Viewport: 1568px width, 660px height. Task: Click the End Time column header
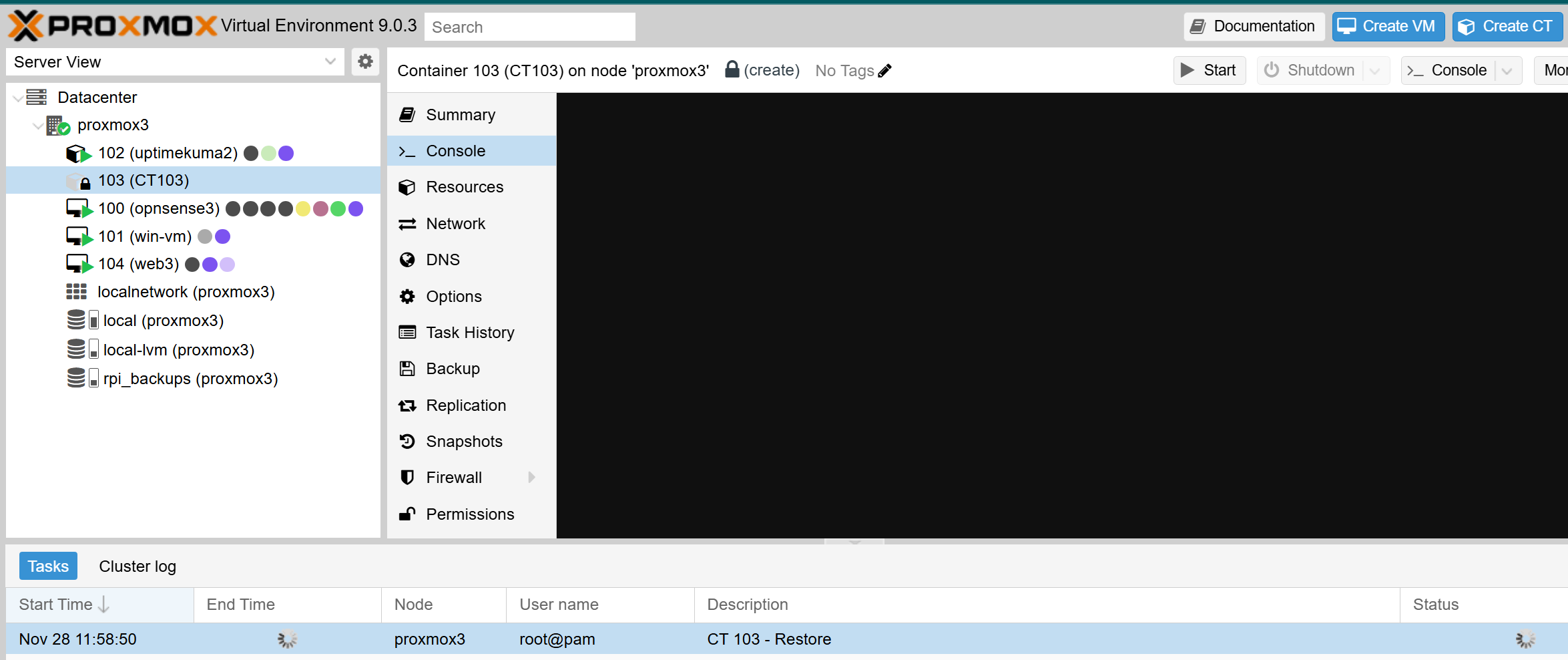click(x=288, y=605)
